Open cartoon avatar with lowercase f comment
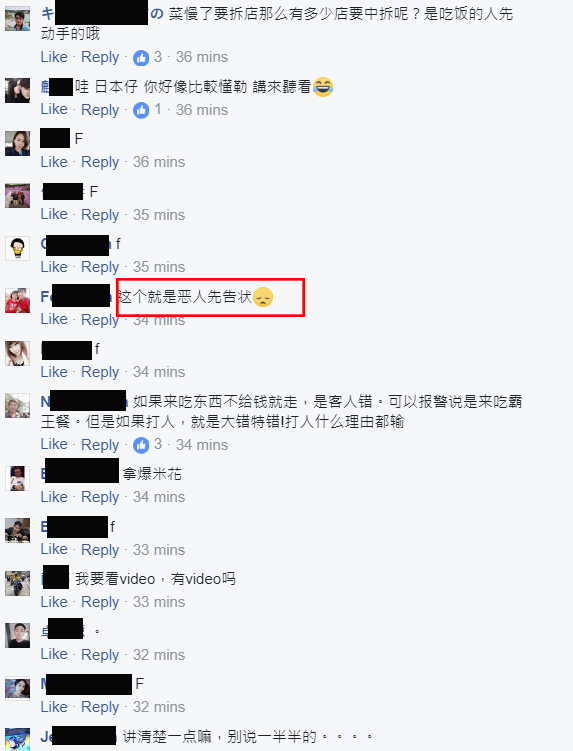573x751 pixels. point(18,248)
